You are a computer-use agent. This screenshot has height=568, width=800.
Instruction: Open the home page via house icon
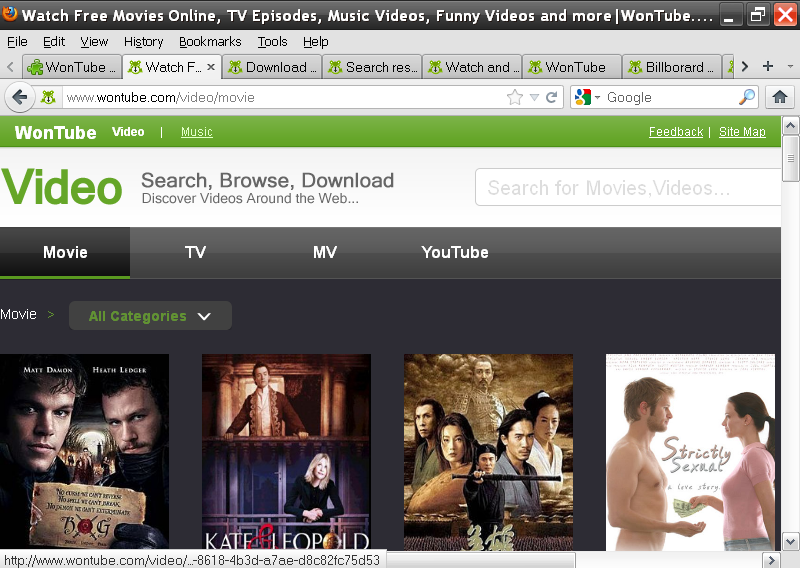(780, 97)
